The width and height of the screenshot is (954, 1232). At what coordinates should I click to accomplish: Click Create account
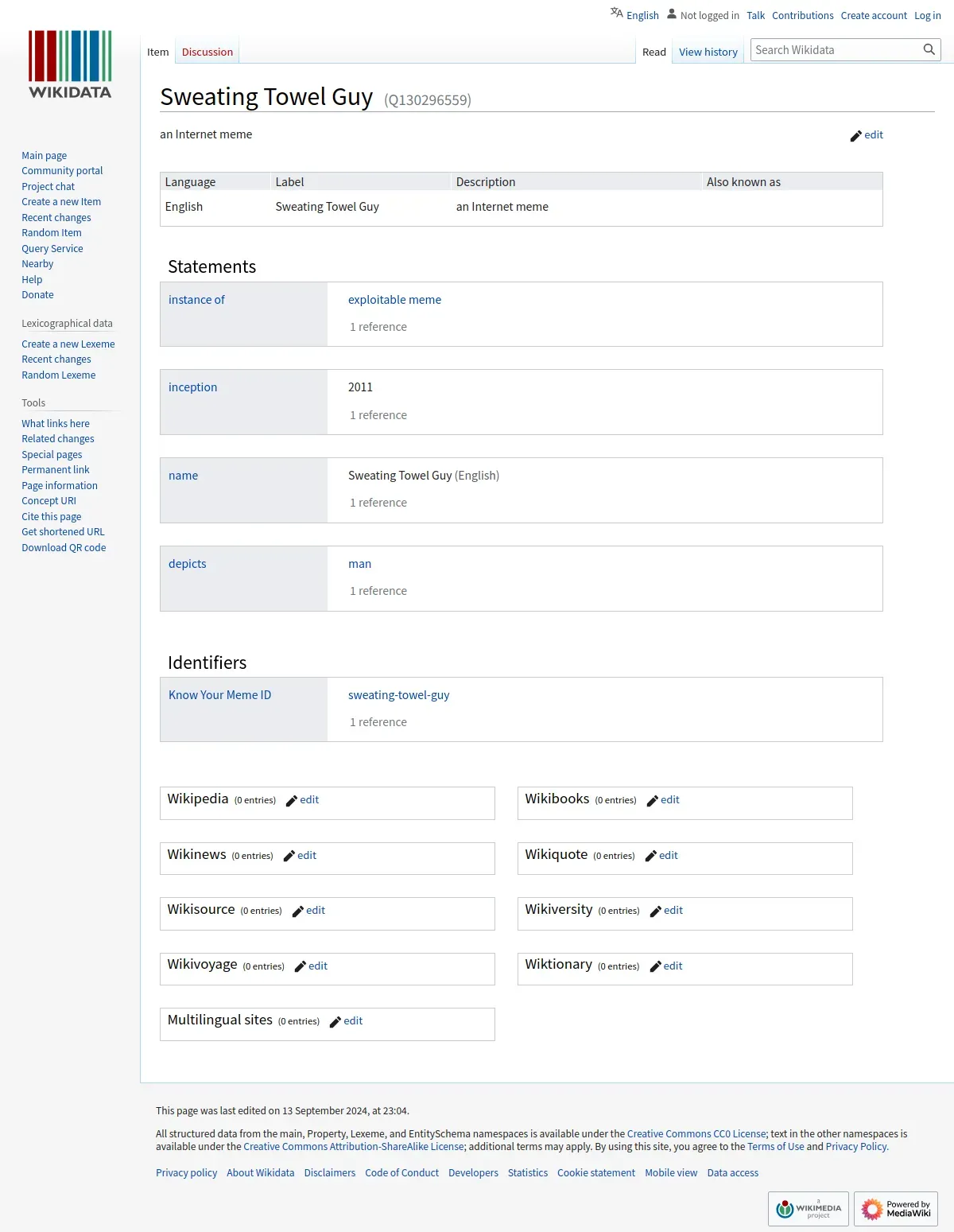coord(874,15)
